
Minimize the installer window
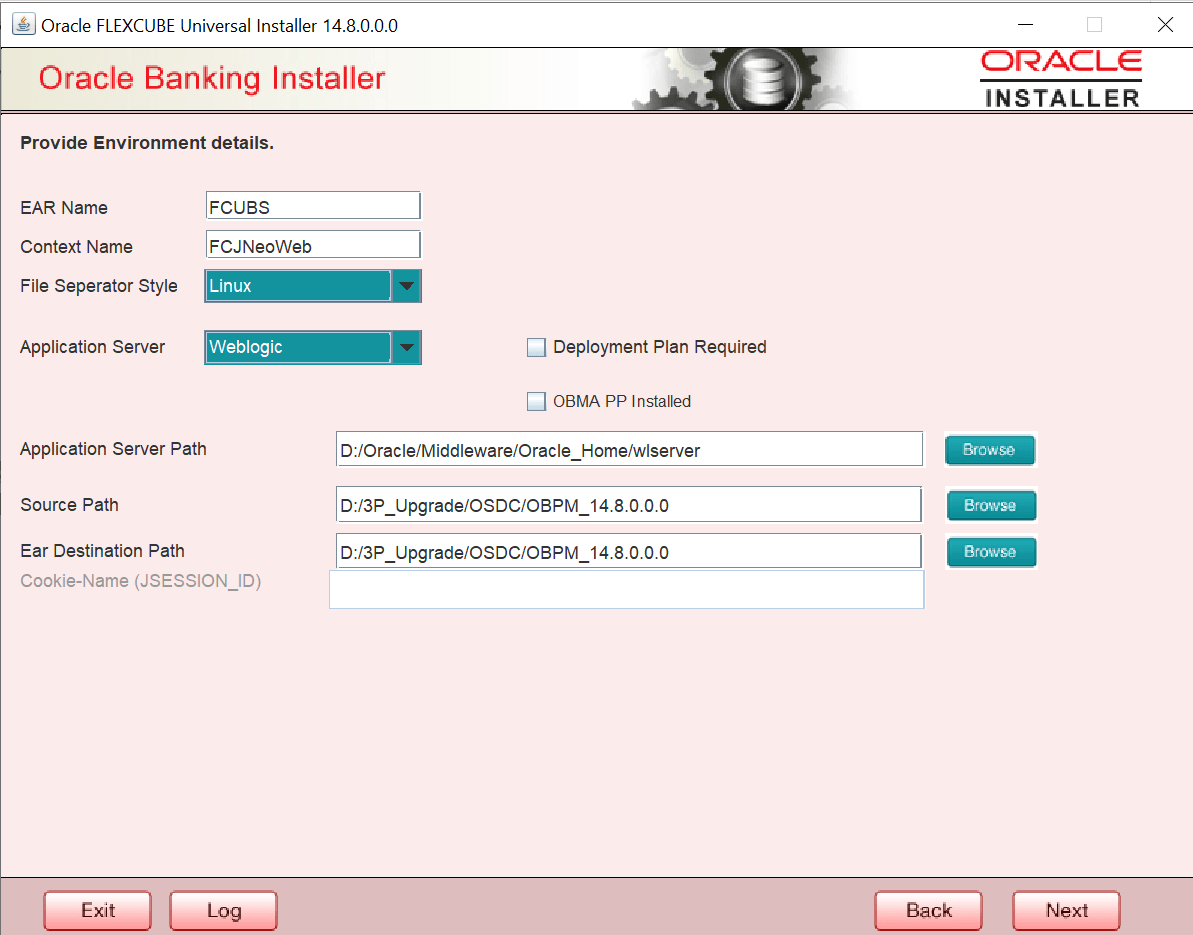point(1026,24)
